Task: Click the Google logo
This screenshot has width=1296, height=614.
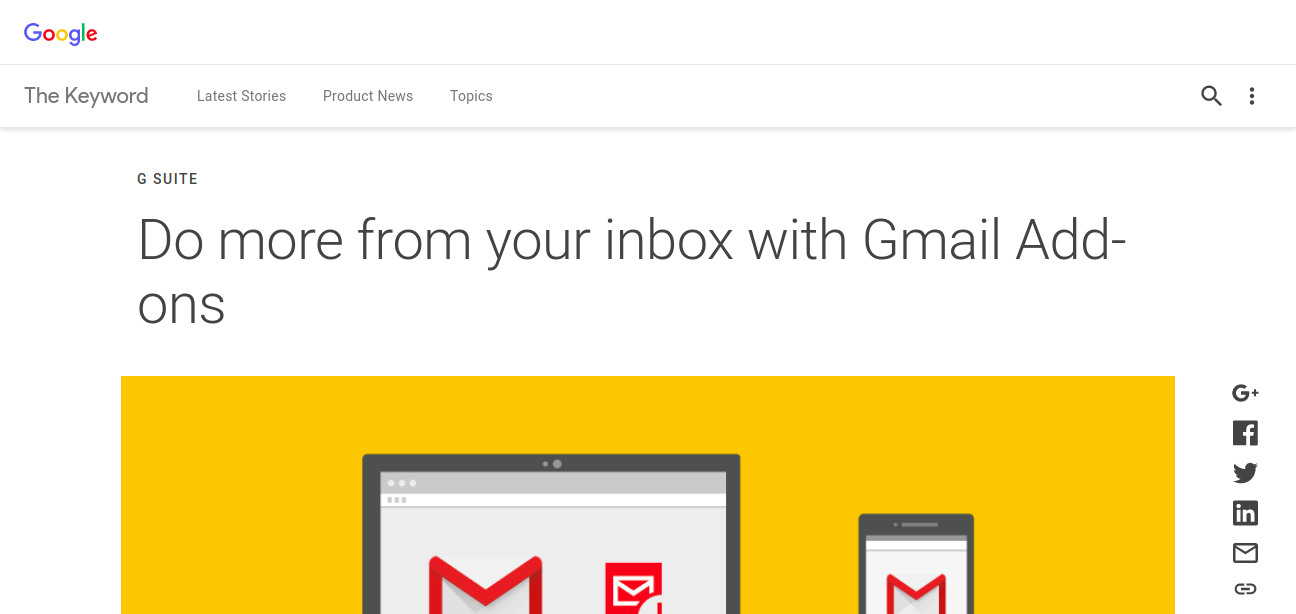Action: pyautogui.click(x=61, y=33)
